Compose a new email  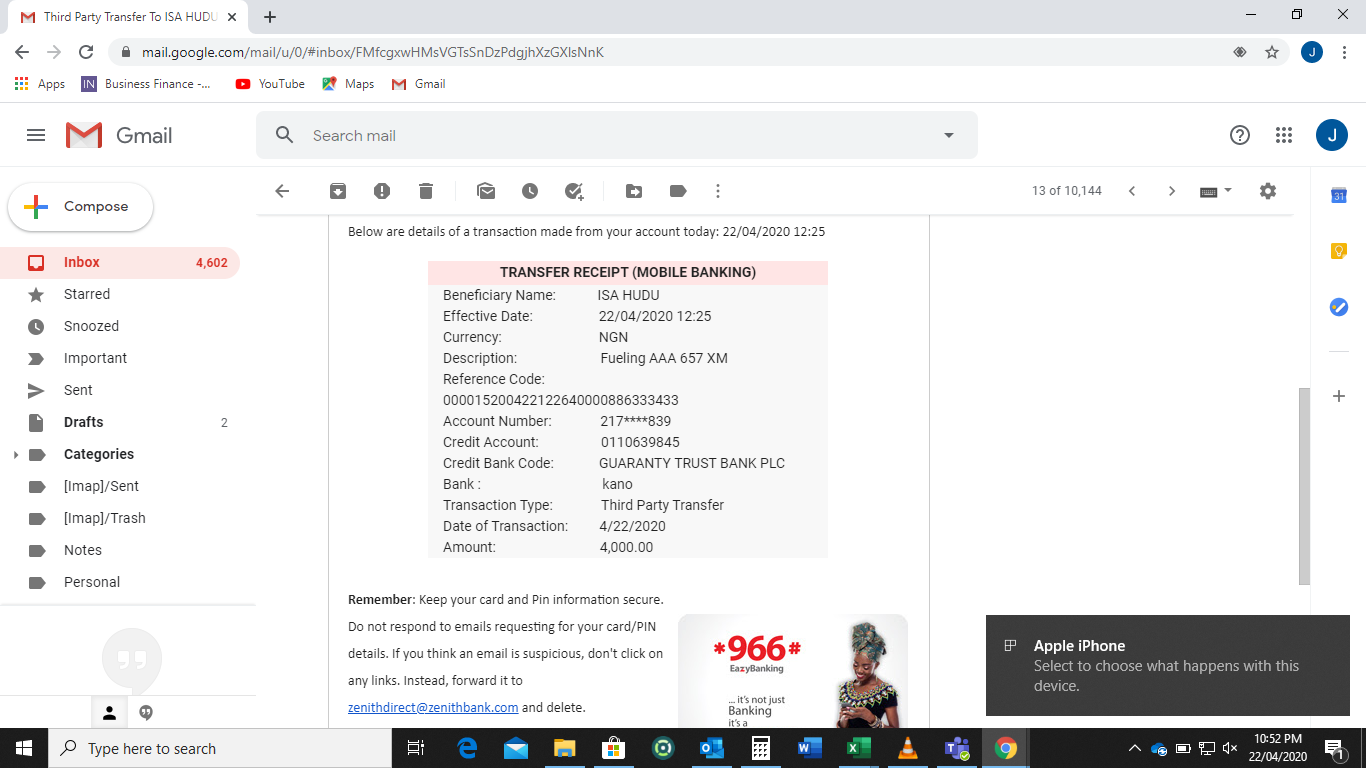coord(81,207)
